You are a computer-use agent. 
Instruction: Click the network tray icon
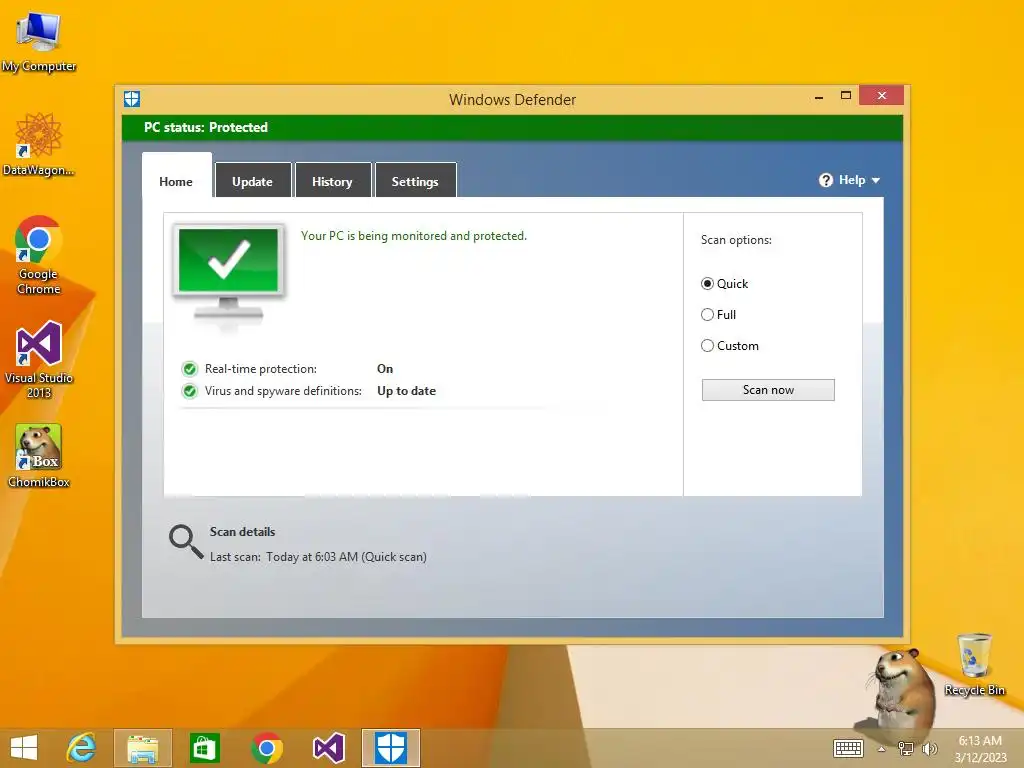pos(906,748)
